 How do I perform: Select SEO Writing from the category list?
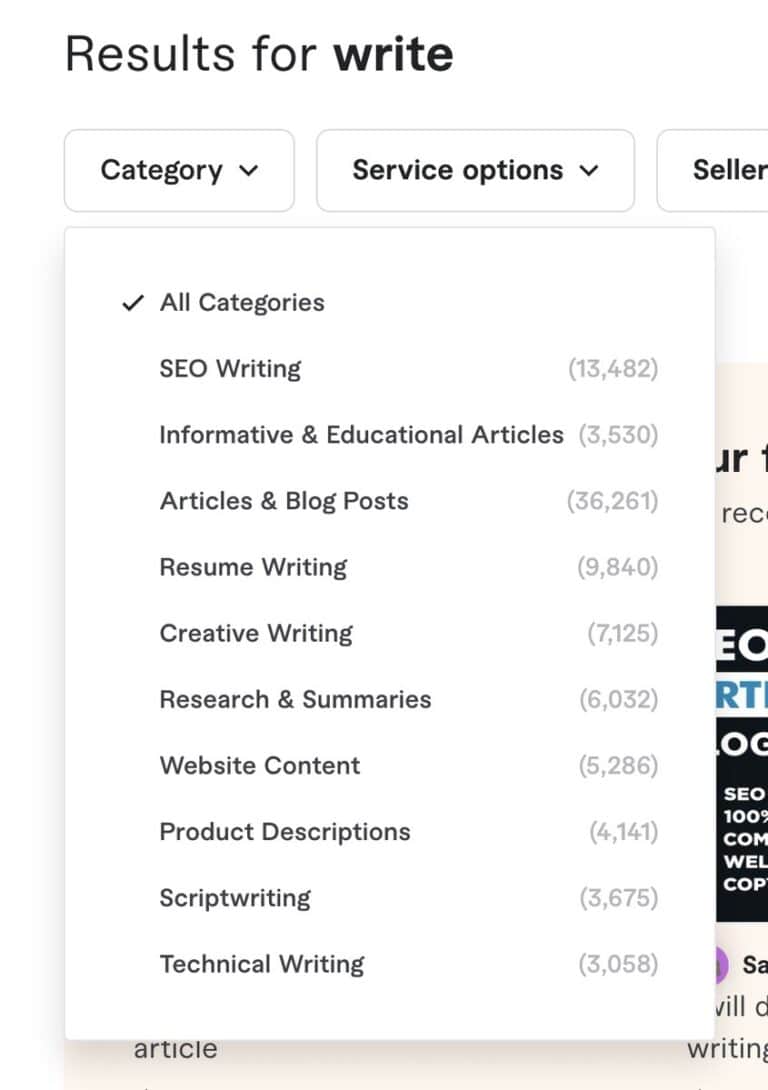tap(230, 368)
